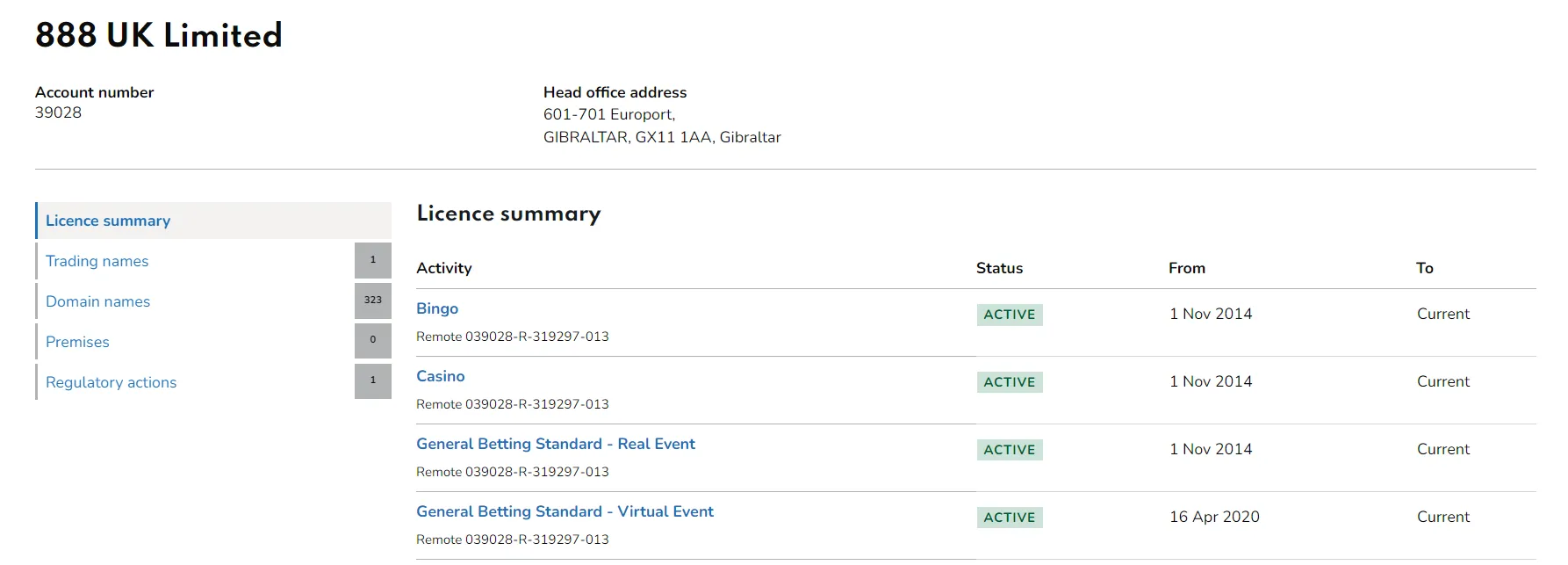Click the 16 Apr 2020 start date
1568x565 pixels.
point(1213,517)
